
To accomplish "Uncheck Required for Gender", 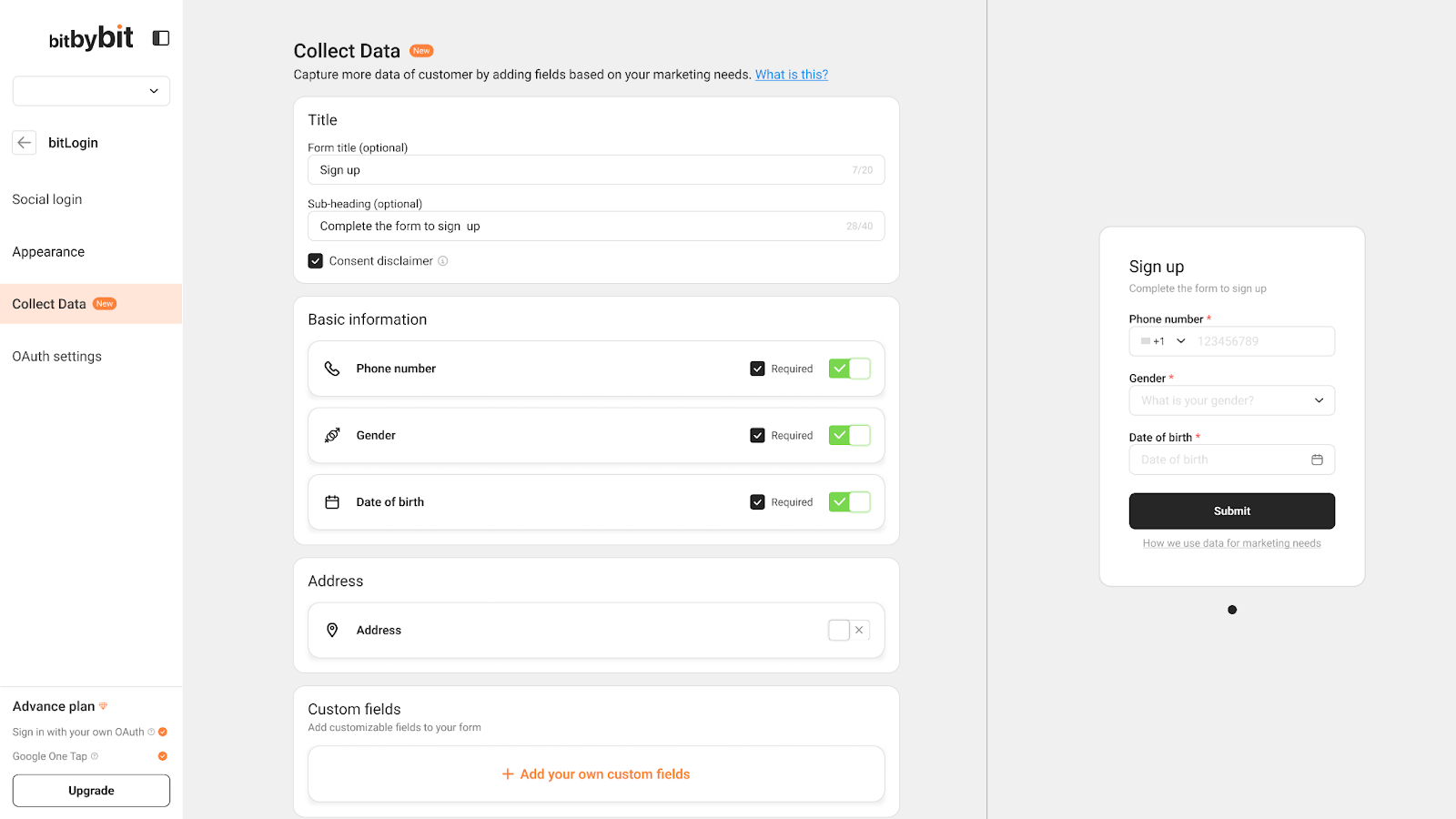I will tap(757, 435).
